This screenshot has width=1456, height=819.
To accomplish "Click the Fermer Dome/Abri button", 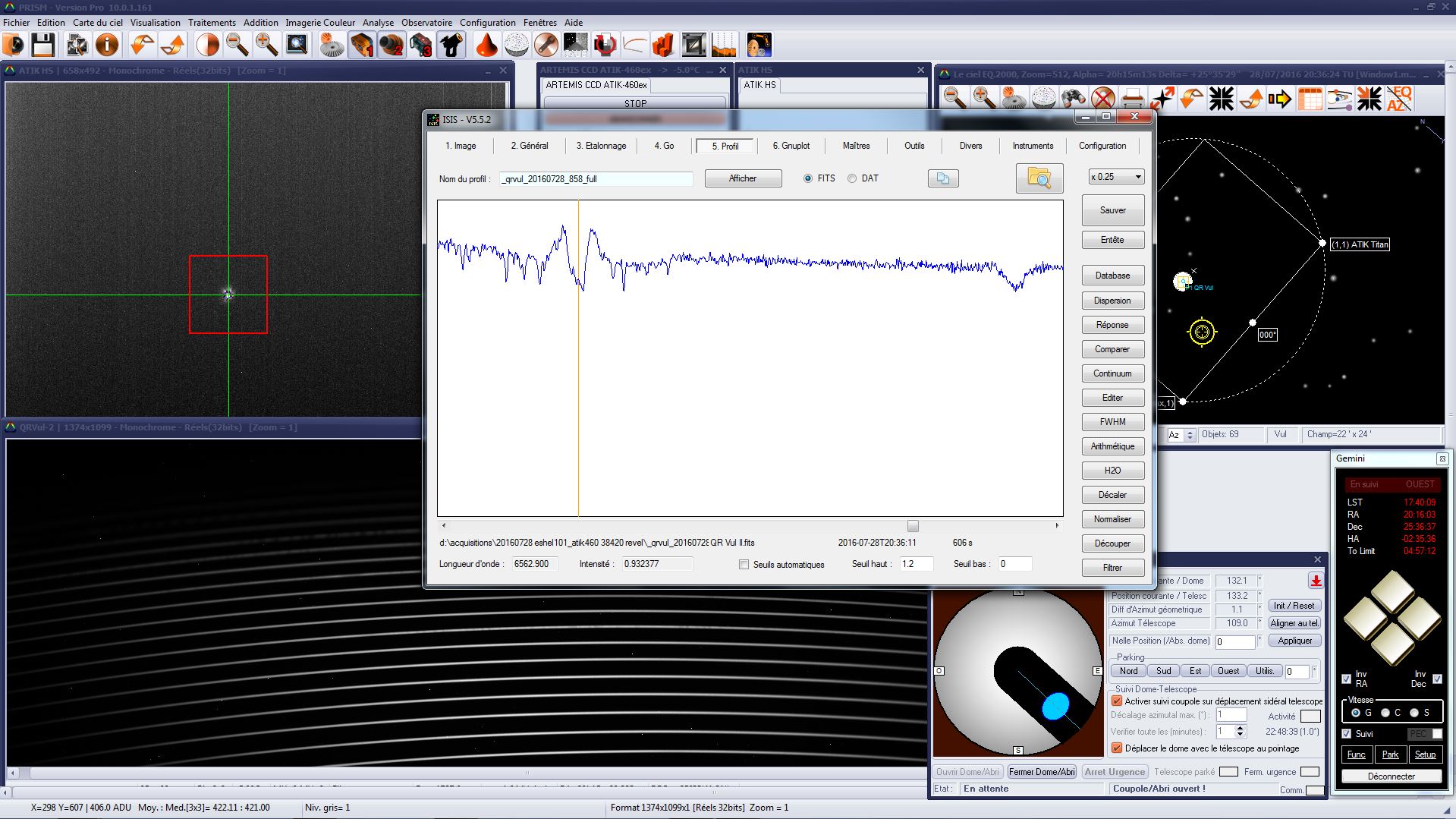I will point(1042,772).
